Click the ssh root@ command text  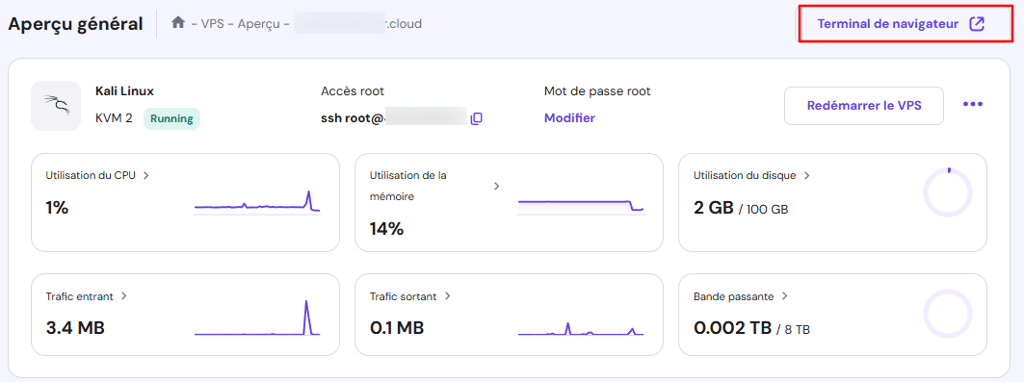coord(353,118)
